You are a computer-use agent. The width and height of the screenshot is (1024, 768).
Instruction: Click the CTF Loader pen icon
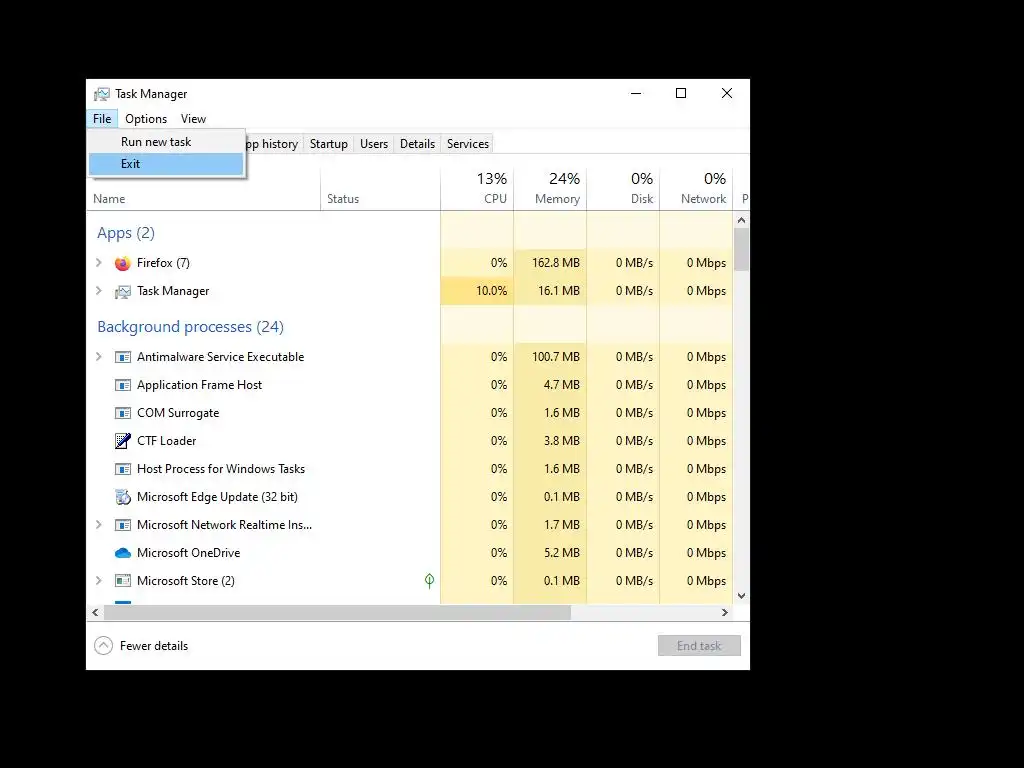[x=122, y=441]
